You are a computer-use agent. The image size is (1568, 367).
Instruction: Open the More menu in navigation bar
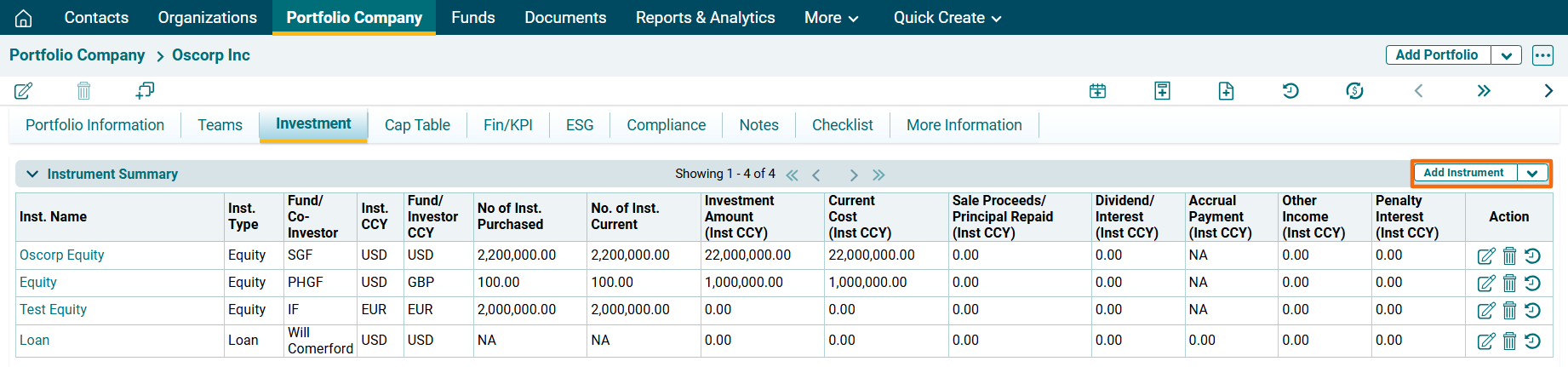coord(831,18)
